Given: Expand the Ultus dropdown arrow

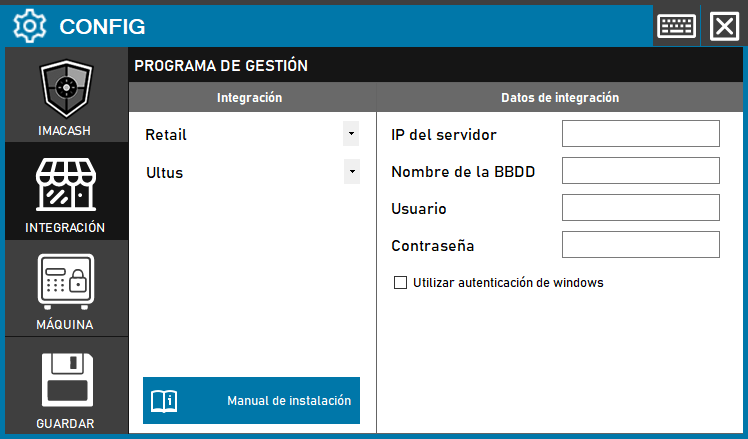Looking at the screenshot, I should (351, 171).
